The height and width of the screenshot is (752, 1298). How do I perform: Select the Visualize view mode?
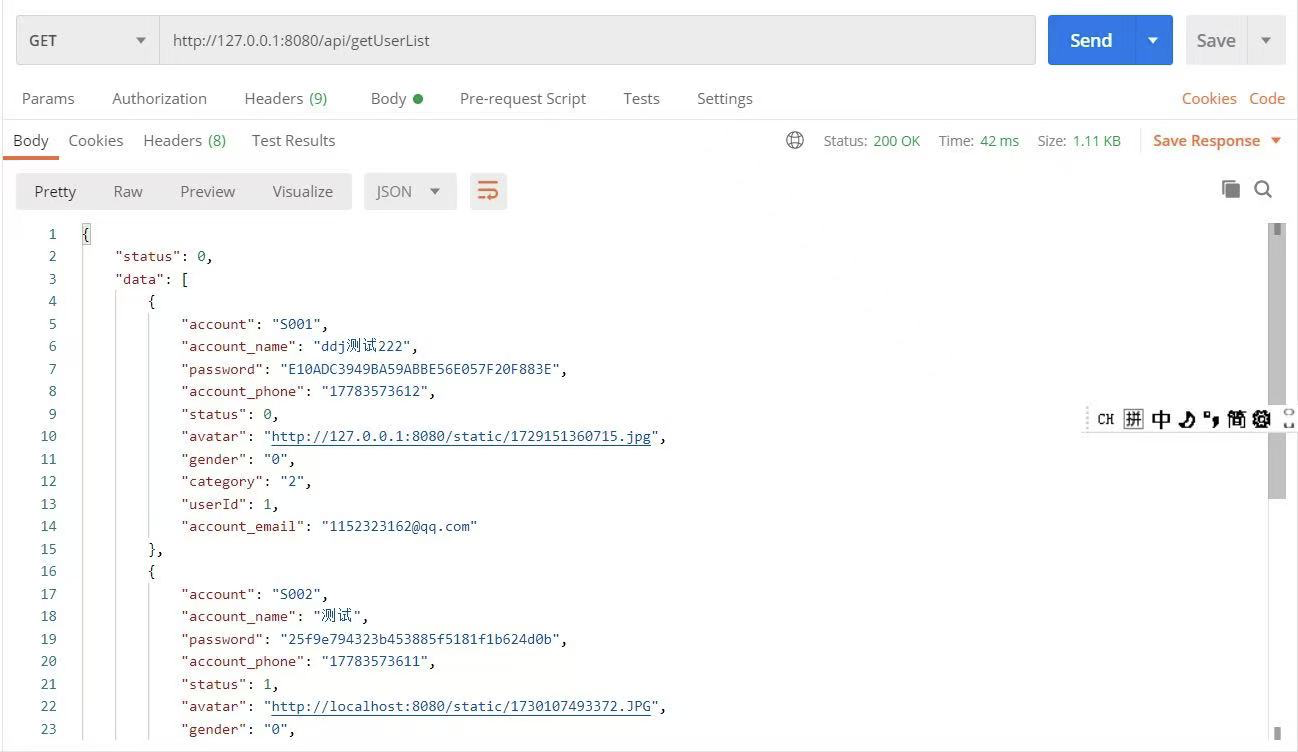[x=302, y=191]
